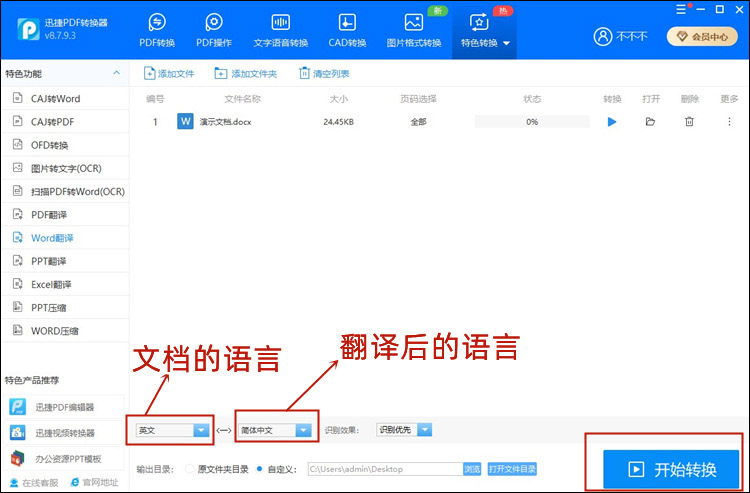
Task: Open 迅捷PDF编辑器 product recommendation
Action: pos(65,407)
